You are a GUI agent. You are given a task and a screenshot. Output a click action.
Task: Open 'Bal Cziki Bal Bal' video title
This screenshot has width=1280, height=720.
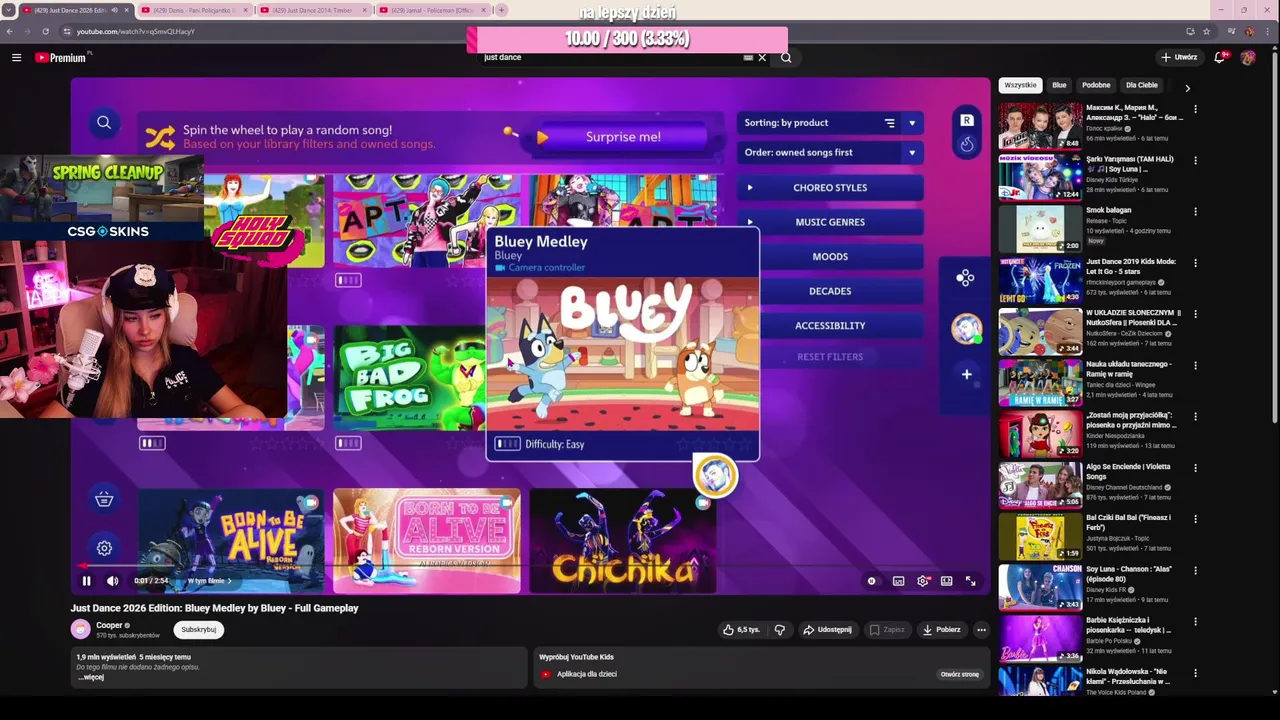tap(1129, 522)
